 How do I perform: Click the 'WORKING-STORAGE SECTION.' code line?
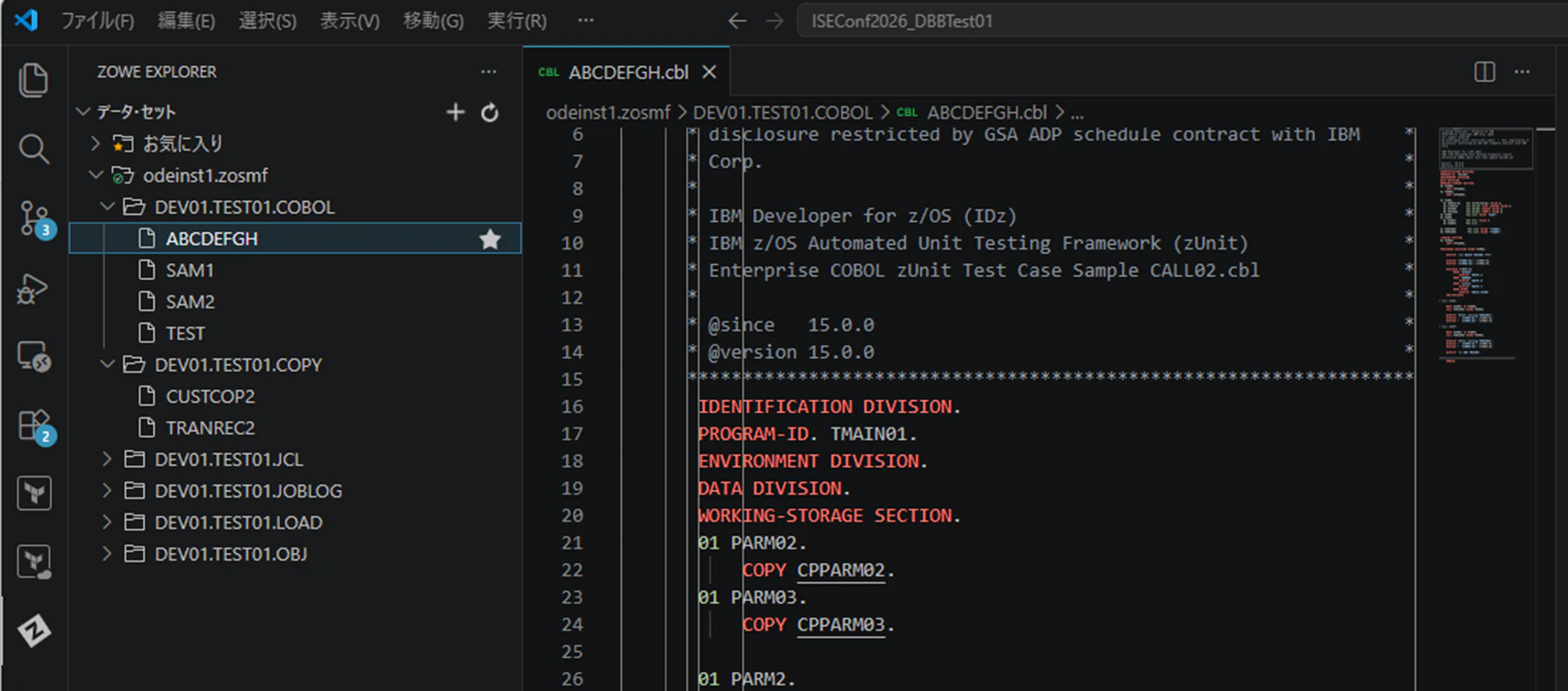tap(829, 516)
